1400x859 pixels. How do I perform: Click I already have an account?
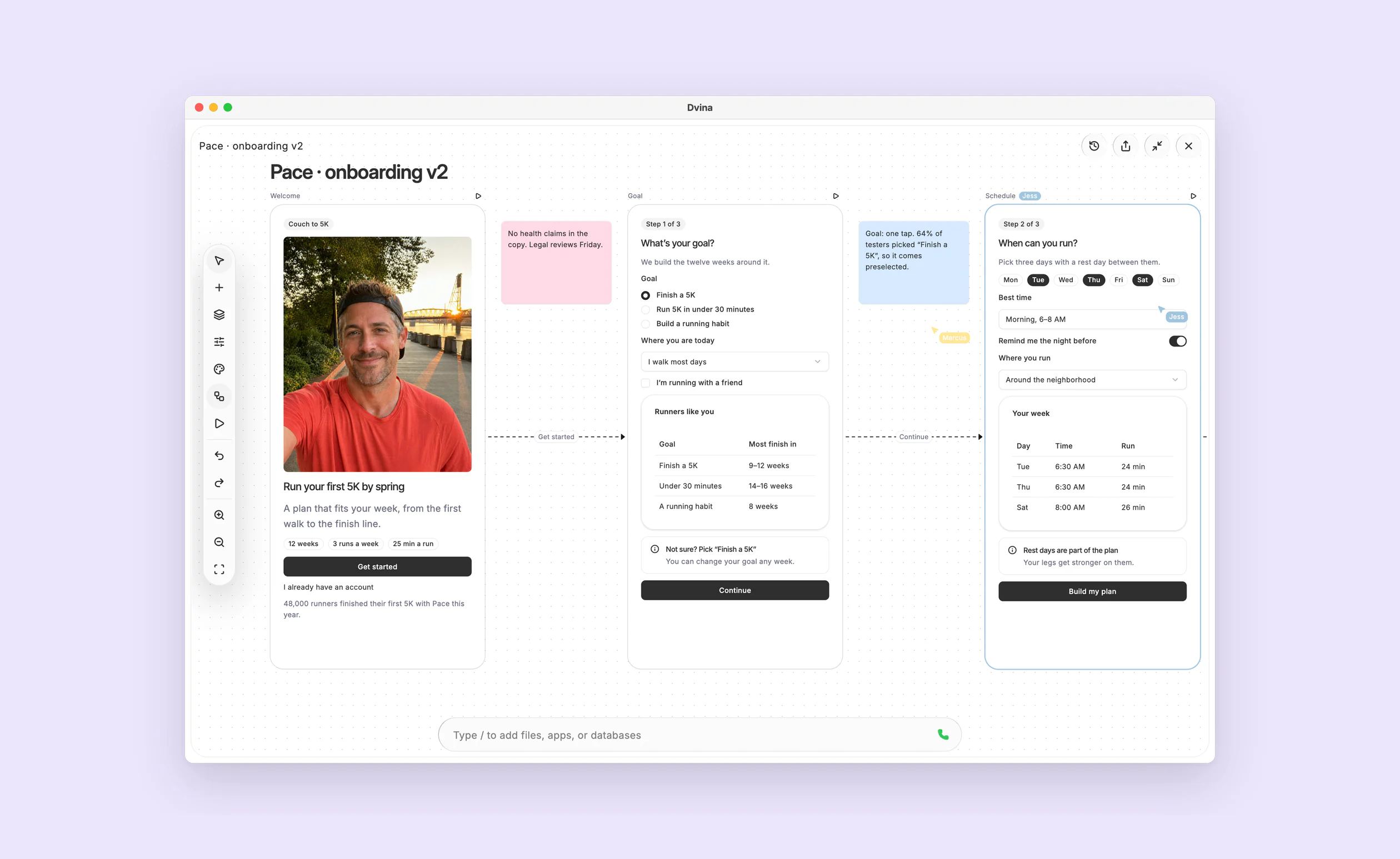328,587
